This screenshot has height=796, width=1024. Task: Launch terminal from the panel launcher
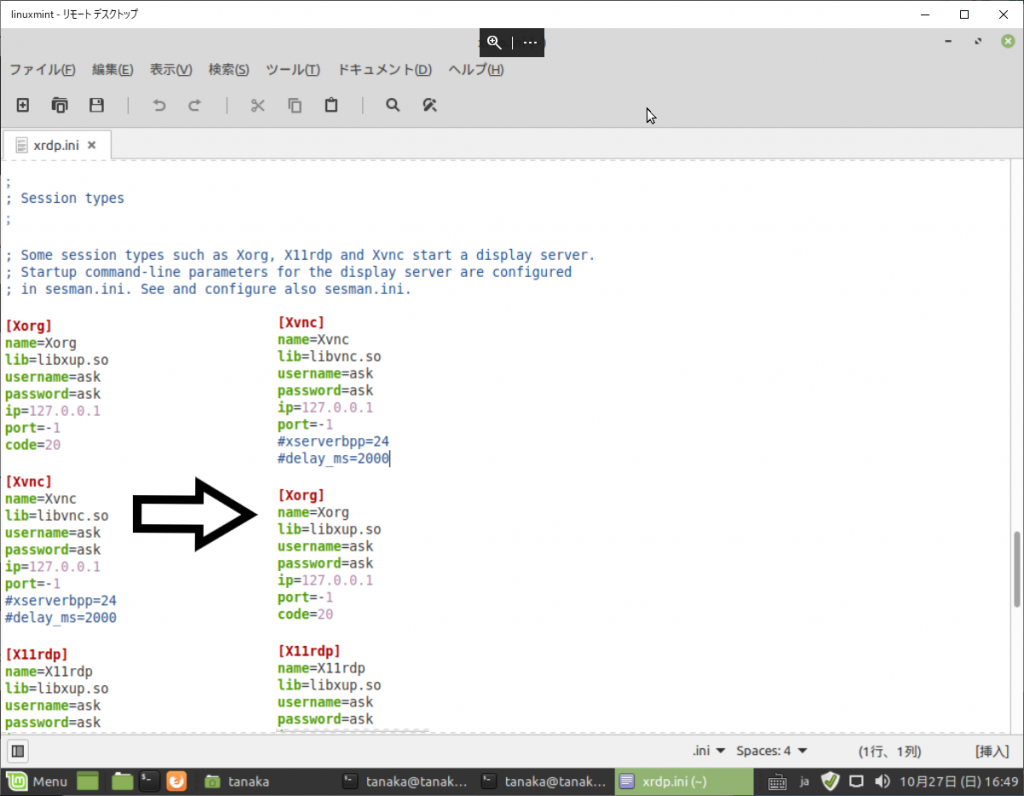point(149,782)
